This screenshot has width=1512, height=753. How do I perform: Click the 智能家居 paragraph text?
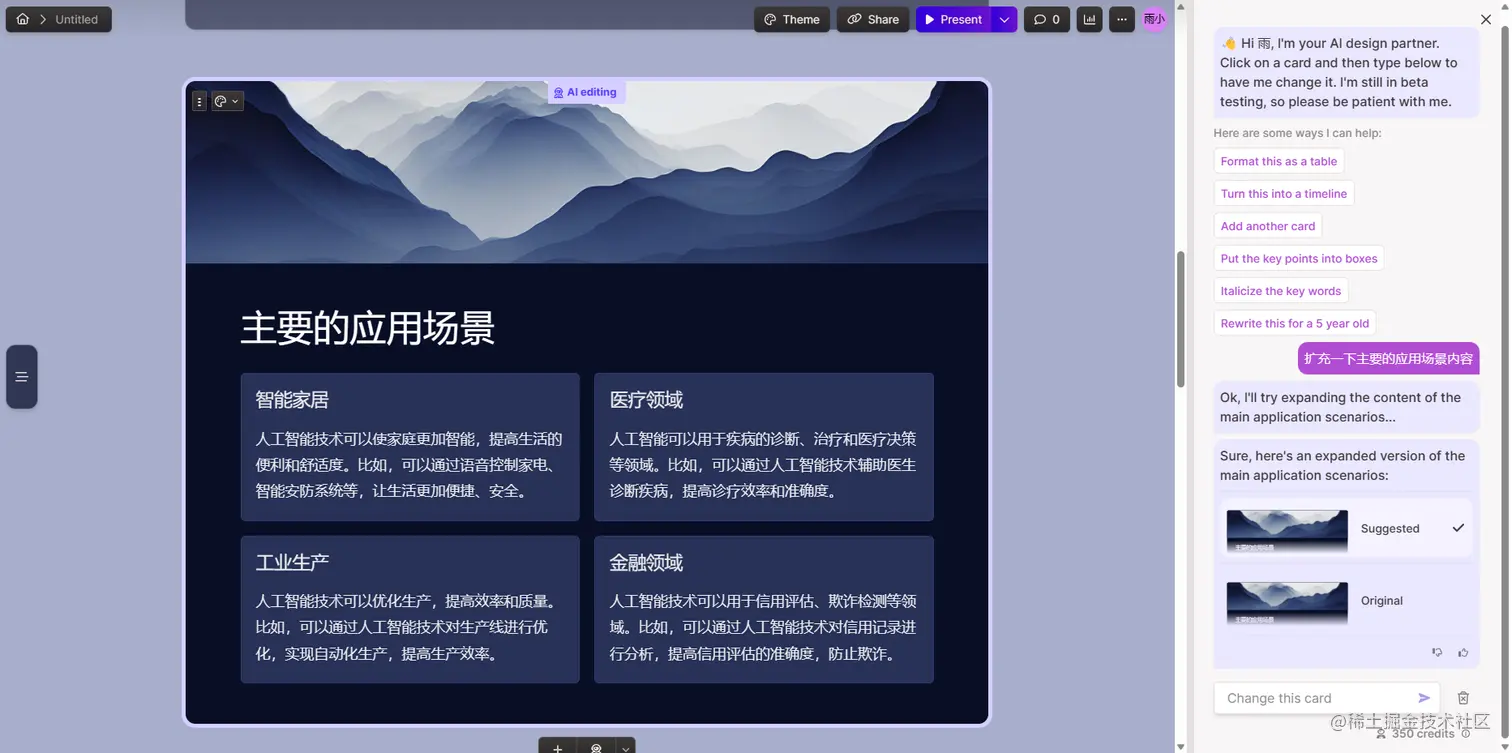[x=410, y=465]
